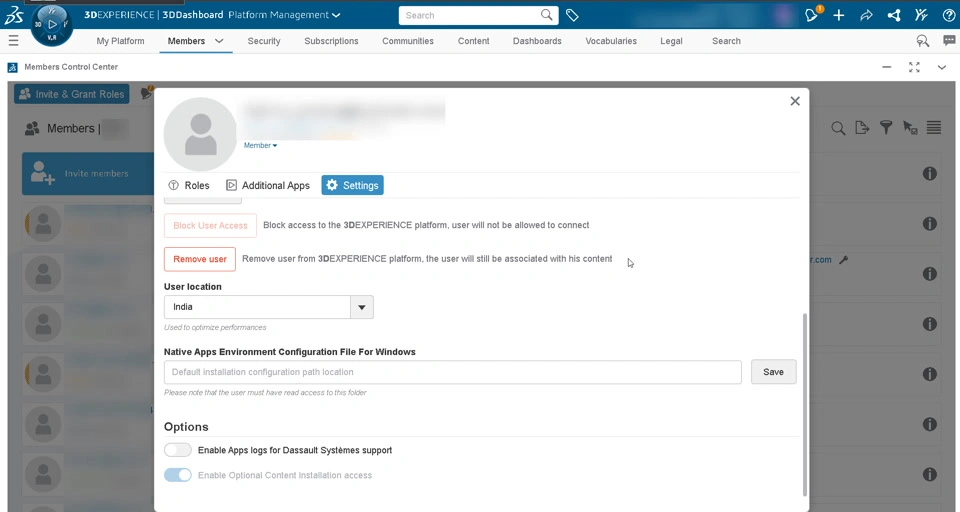Open the Members tab
960x512 pixels.
coord(186,41)
